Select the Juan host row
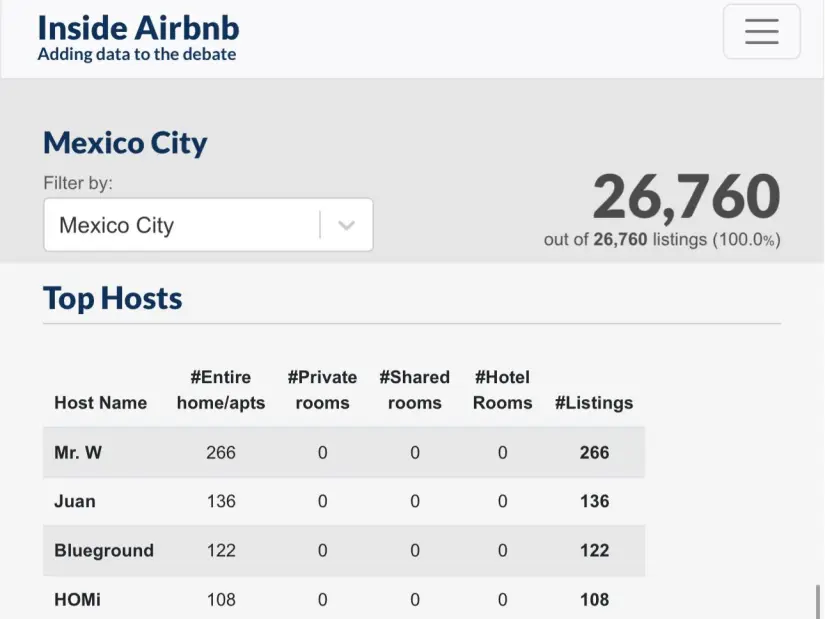 [x=75, y=501]
